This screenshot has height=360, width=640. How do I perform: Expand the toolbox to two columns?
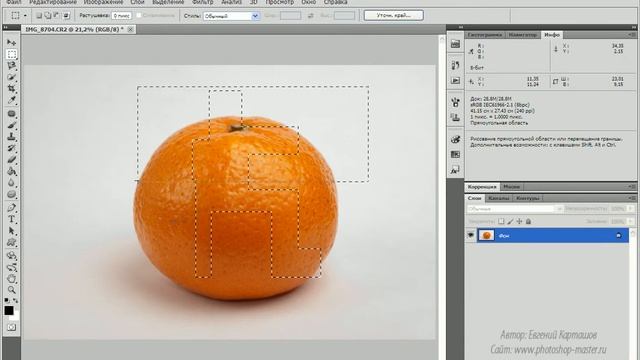click(x=6, y=27)
